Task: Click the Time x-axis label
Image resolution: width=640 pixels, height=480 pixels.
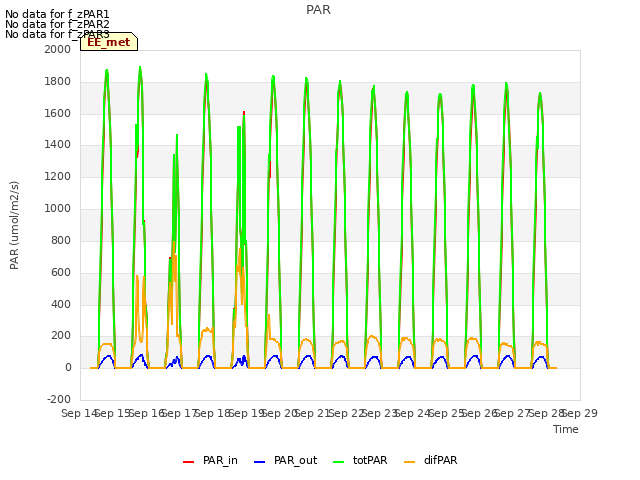Action: click(566, 429)
